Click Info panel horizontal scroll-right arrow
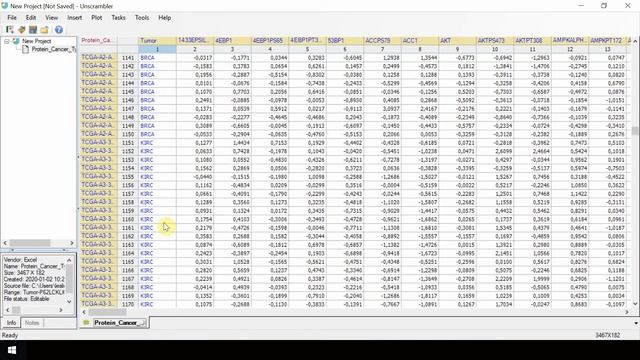The height and width of the screenshot is (360, 640). pos(61,310)
